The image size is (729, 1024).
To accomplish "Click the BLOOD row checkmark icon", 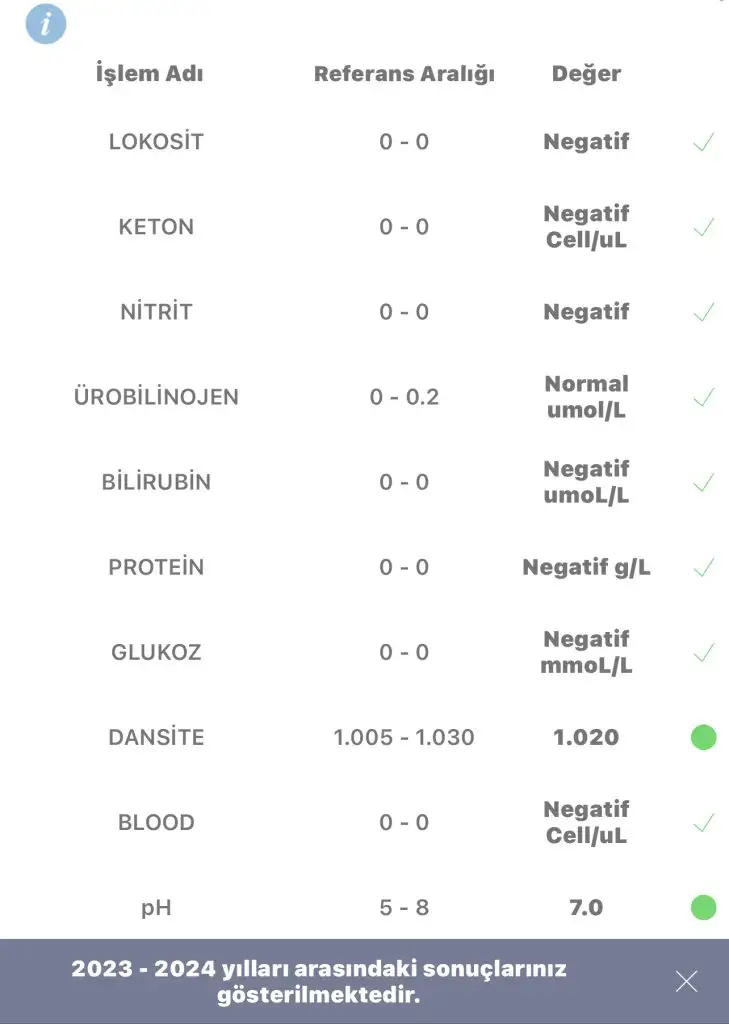I will [x=704, y=822].
